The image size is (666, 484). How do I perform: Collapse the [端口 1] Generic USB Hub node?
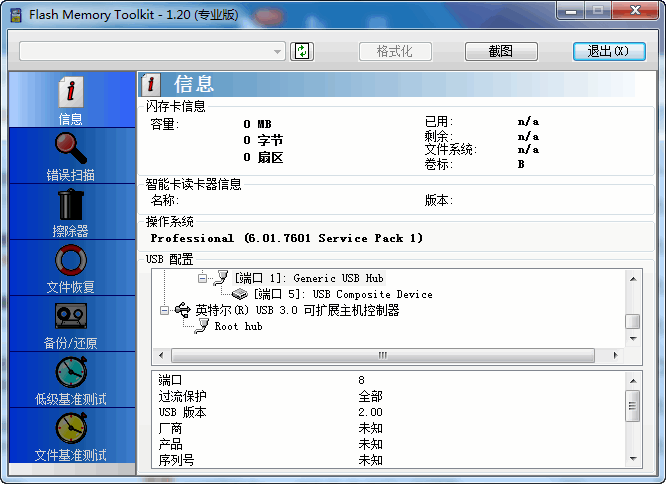(203, 279)
